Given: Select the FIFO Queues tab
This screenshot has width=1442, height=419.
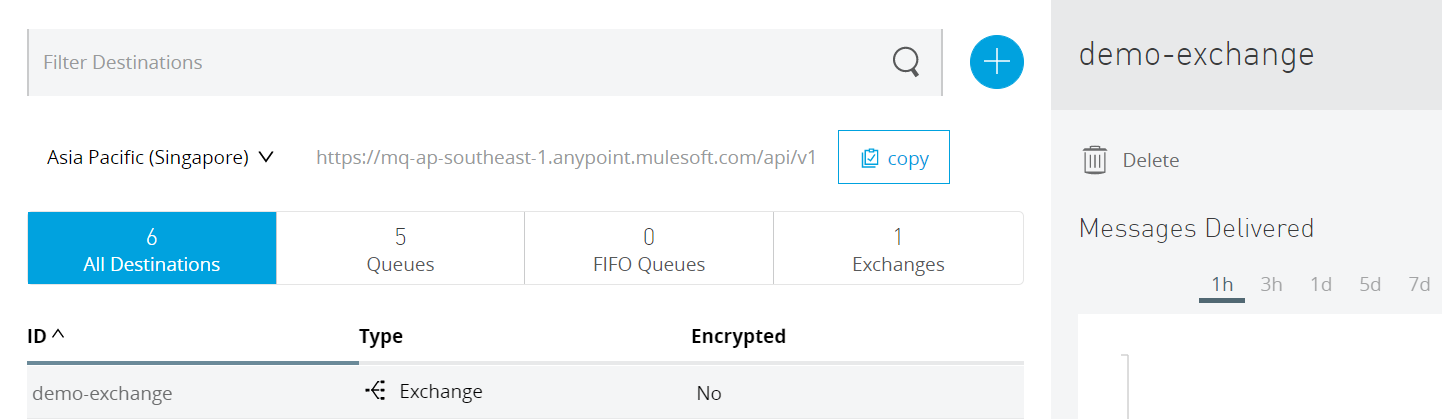Looking at the screenshot, I should click(648, 249).
